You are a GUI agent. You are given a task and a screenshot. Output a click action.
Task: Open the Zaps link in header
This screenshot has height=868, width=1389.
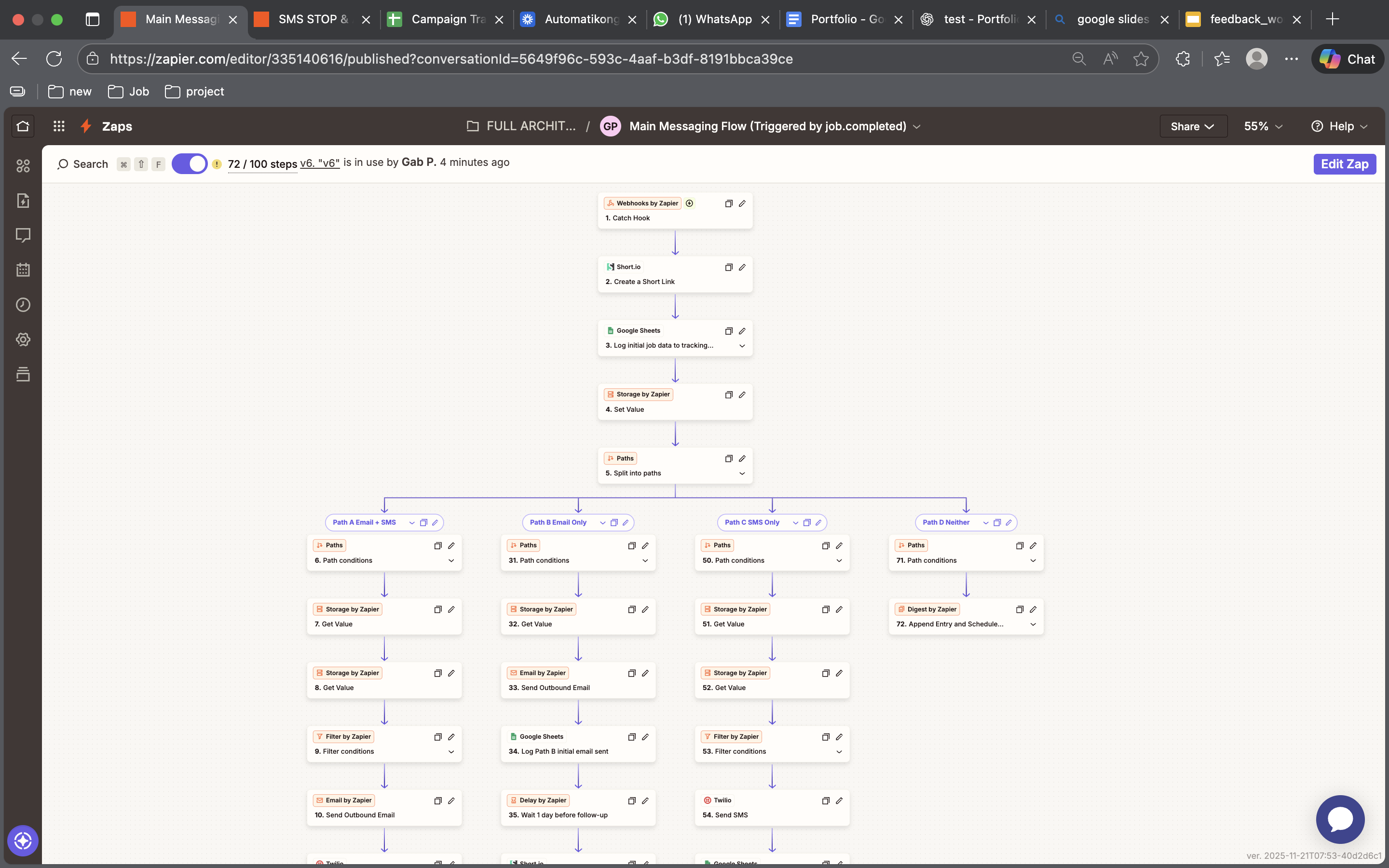tap(117, 126)
